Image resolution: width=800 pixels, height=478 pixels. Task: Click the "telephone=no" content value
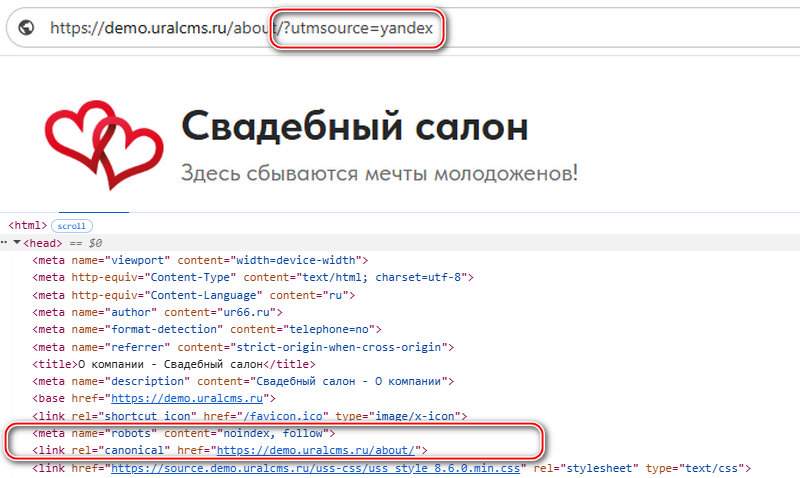click(329, 330)
